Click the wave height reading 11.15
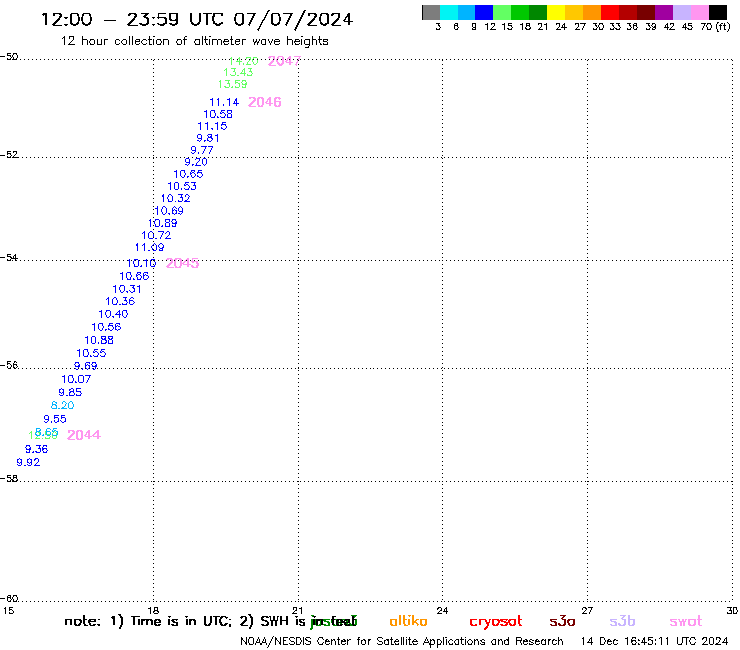This screenshot has width=740, height=650. click(212, 126)
